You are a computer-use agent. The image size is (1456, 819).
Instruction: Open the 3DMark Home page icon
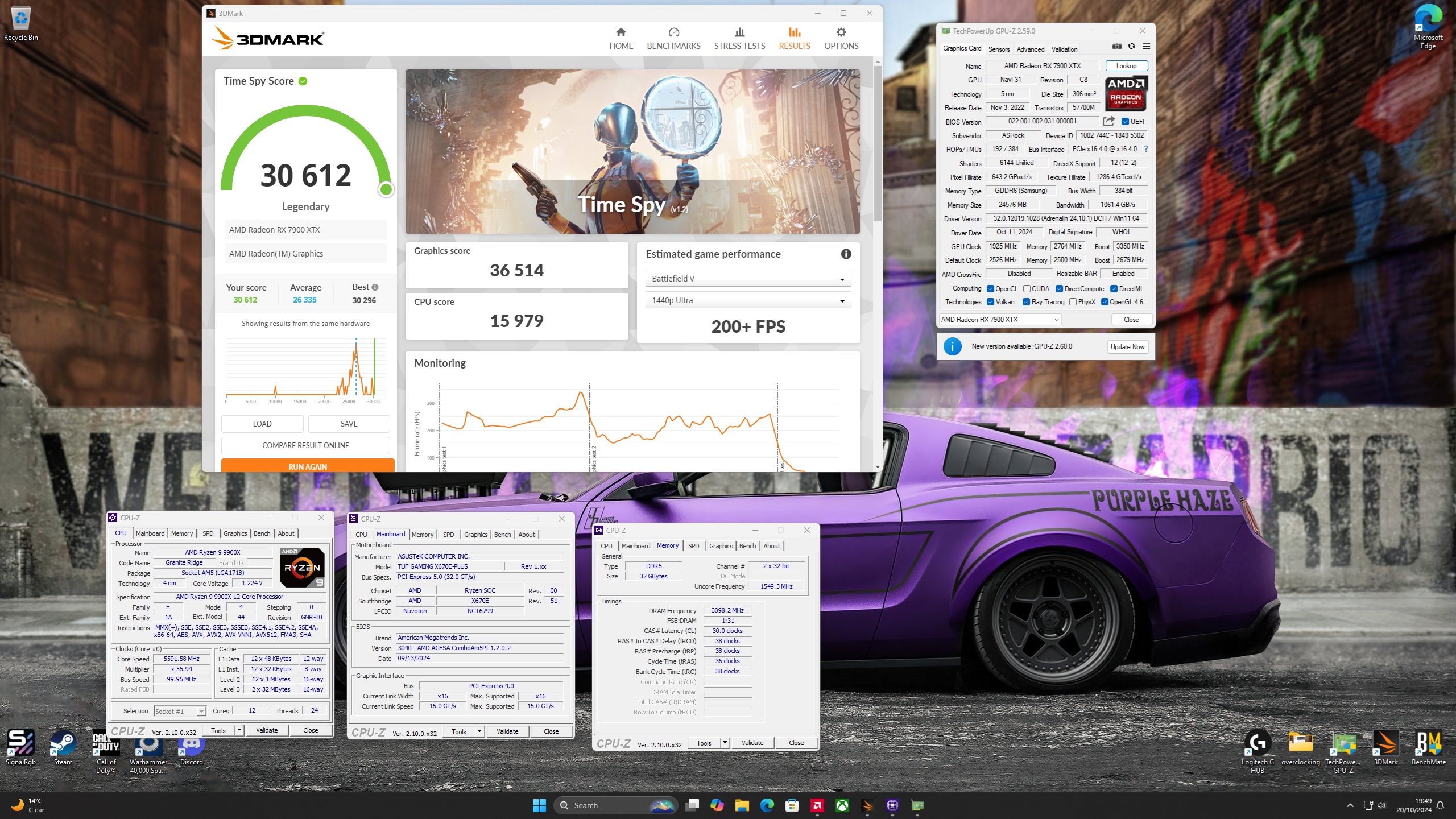(621, 32)
